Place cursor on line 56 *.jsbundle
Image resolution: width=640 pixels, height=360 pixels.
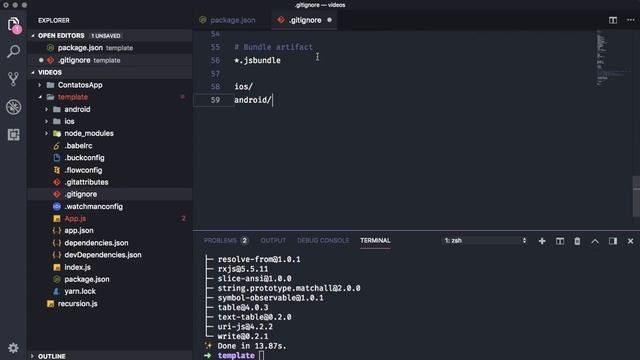point(257,60)
